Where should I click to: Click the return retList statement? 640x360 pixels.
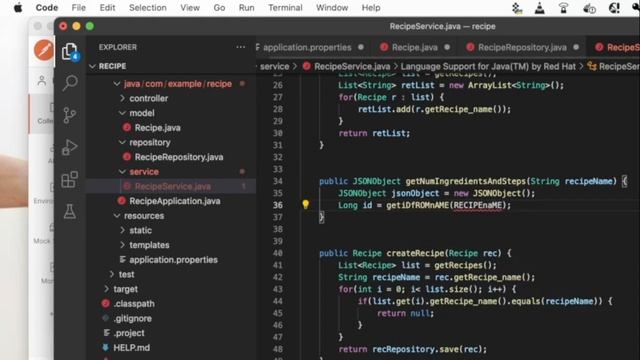pyautogui.click(x=374, y=133)
